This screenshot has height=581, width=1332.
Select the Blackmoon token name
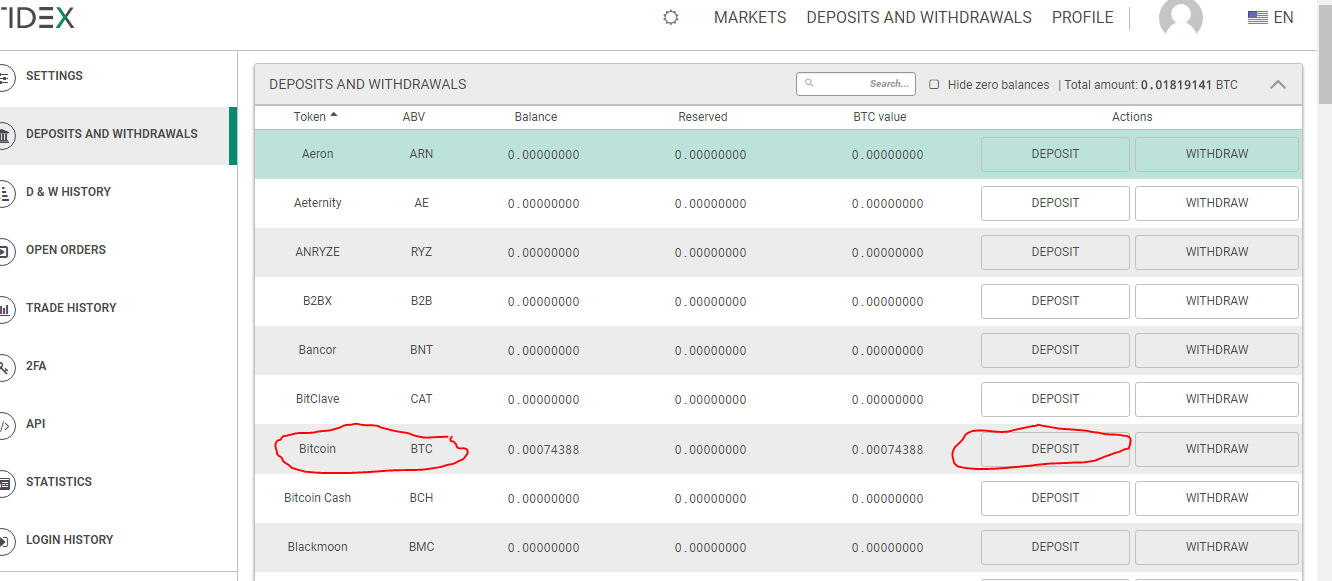pos(317,547)
